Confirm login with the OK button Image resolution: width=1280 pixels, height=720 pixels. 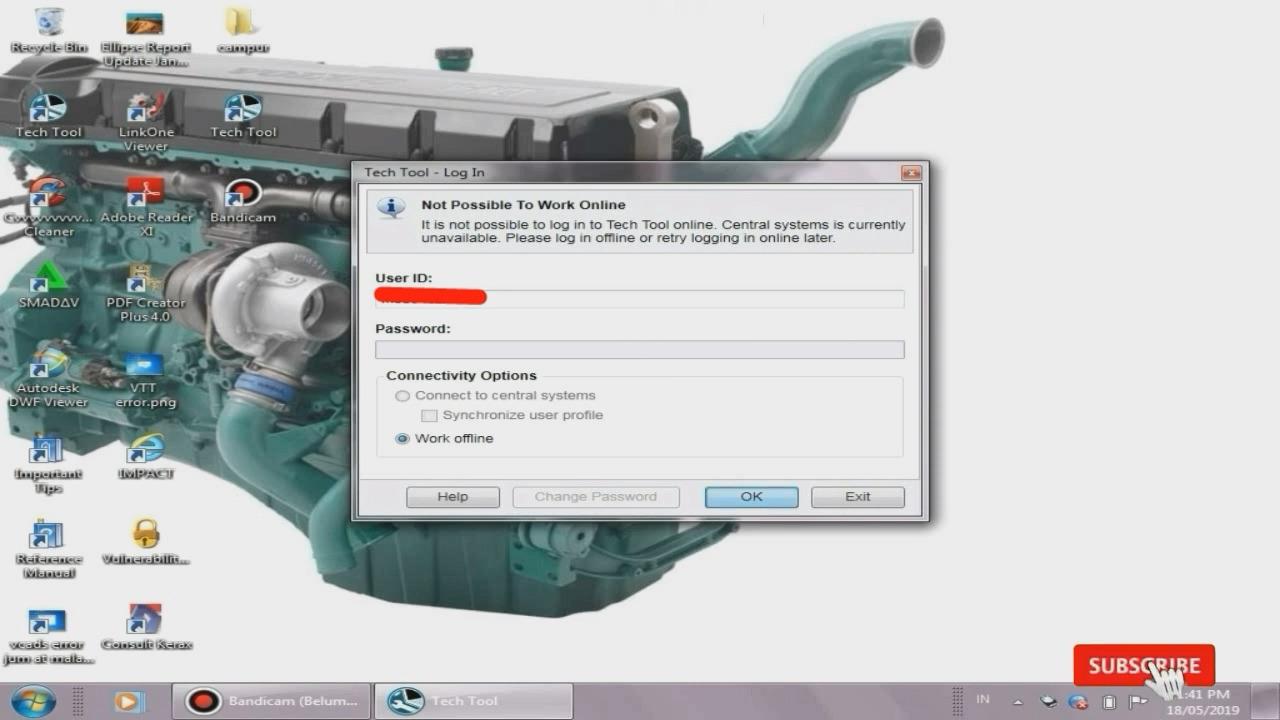(x=751, y=497)
